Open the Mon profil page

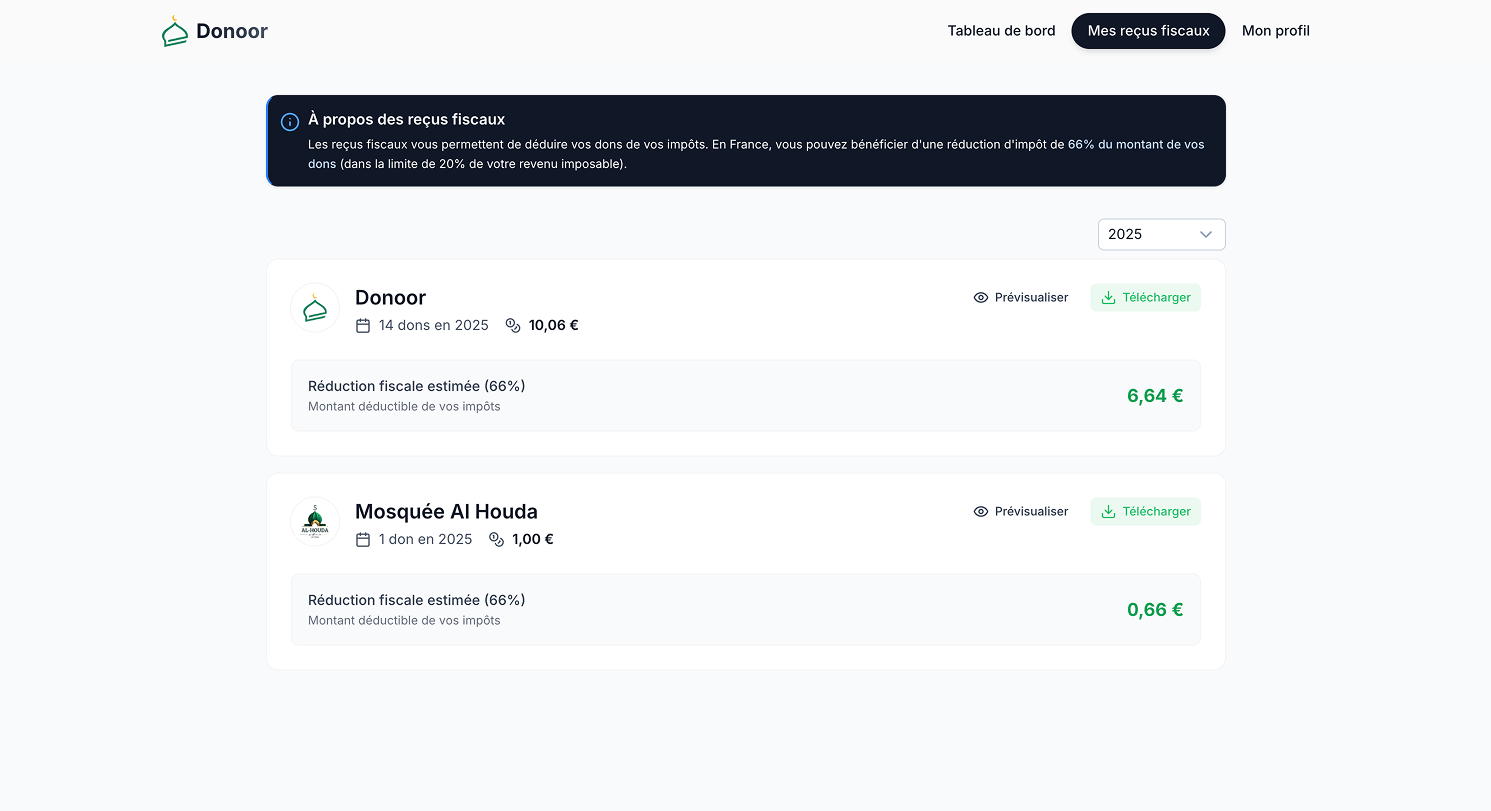click(1275, 31)
